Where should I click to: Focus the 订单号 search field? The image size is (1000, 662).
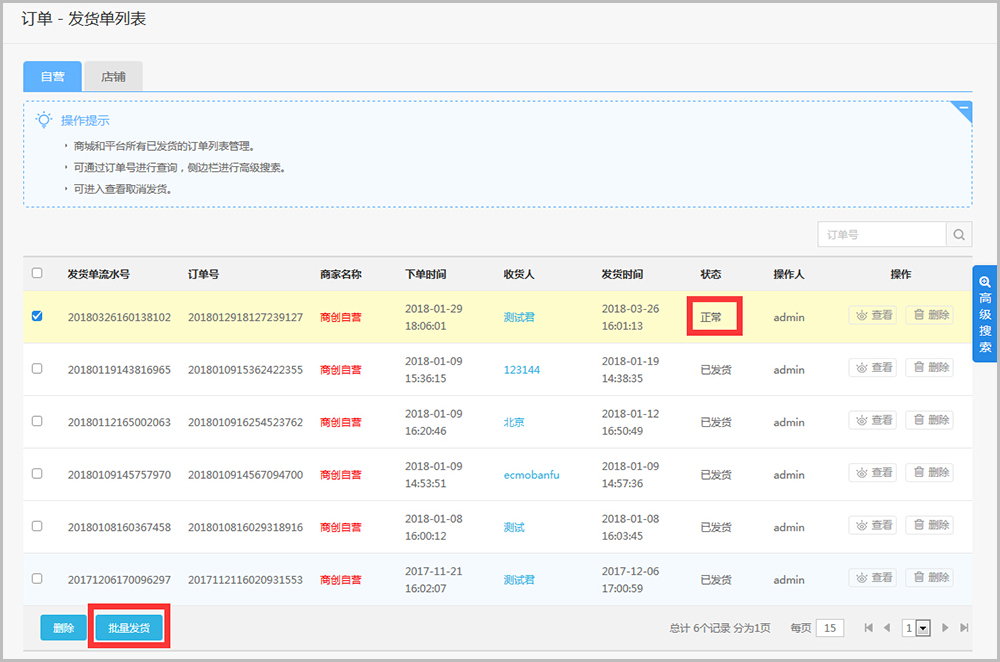click(882, 235)
